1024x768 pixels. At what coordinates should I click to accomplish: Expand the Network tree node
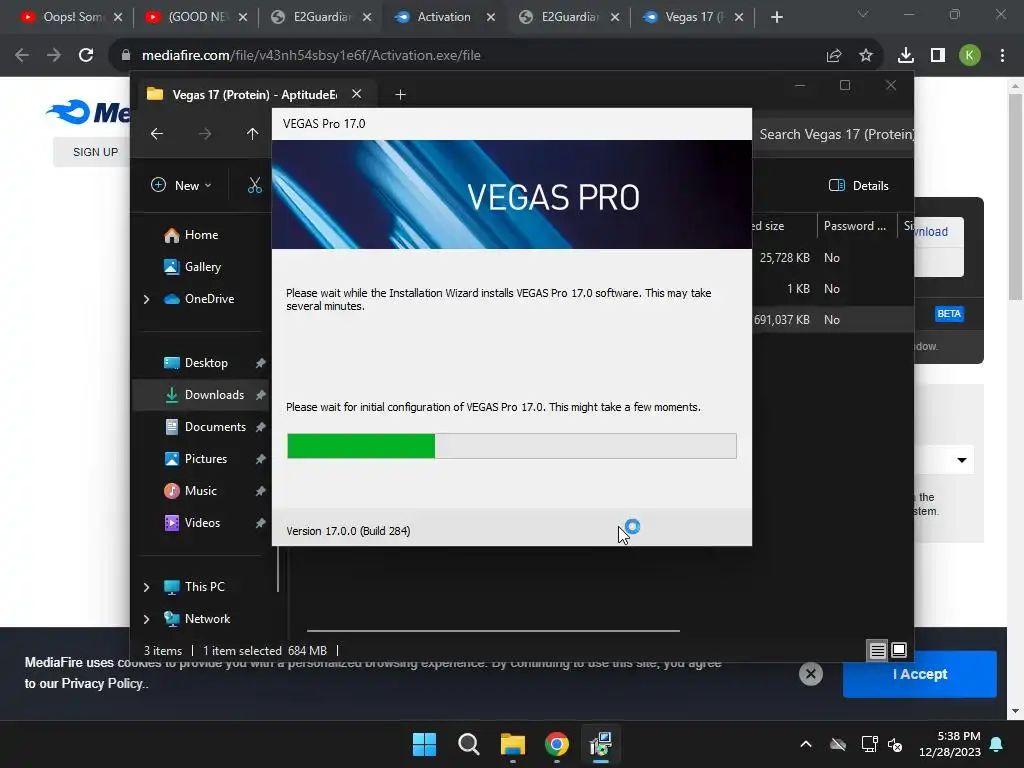pos(146,619)
